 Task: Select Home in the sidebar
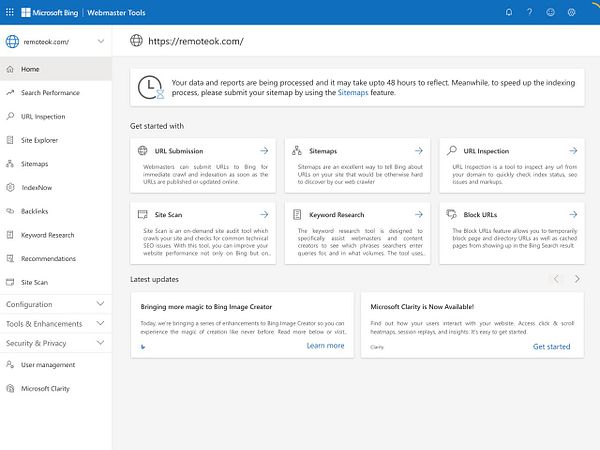(56, 69)
